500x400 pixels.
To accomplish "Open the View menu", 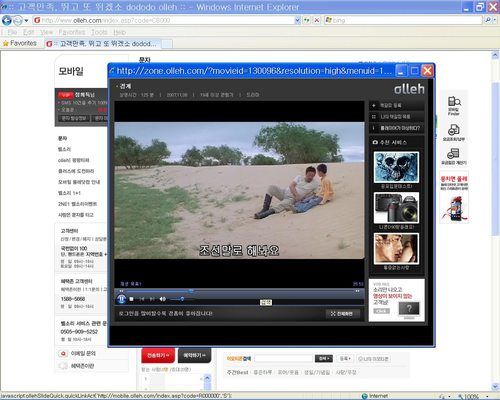I will click(x=47, y=32).
